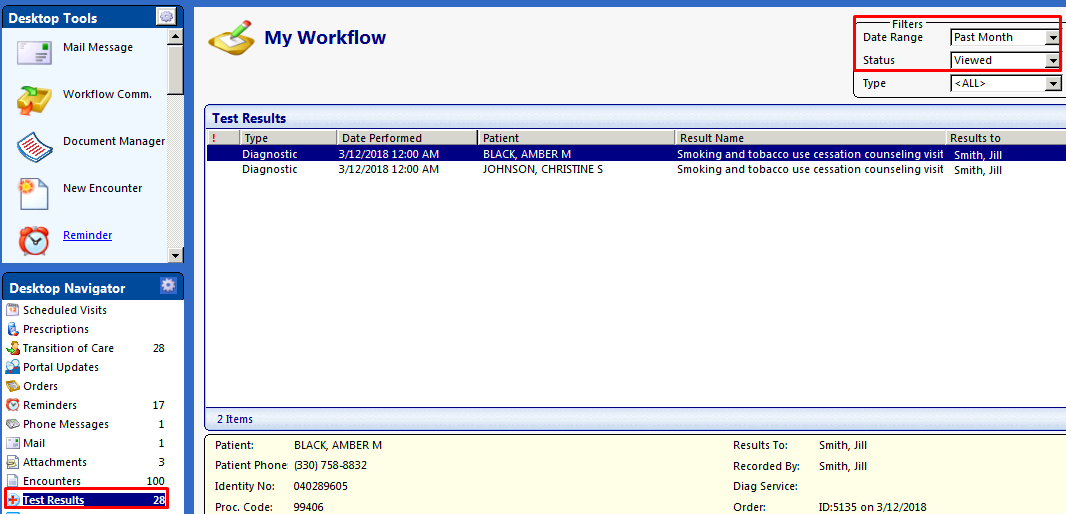
Task: Click the Workflow Comm. arrows icon
Action: 34,99
